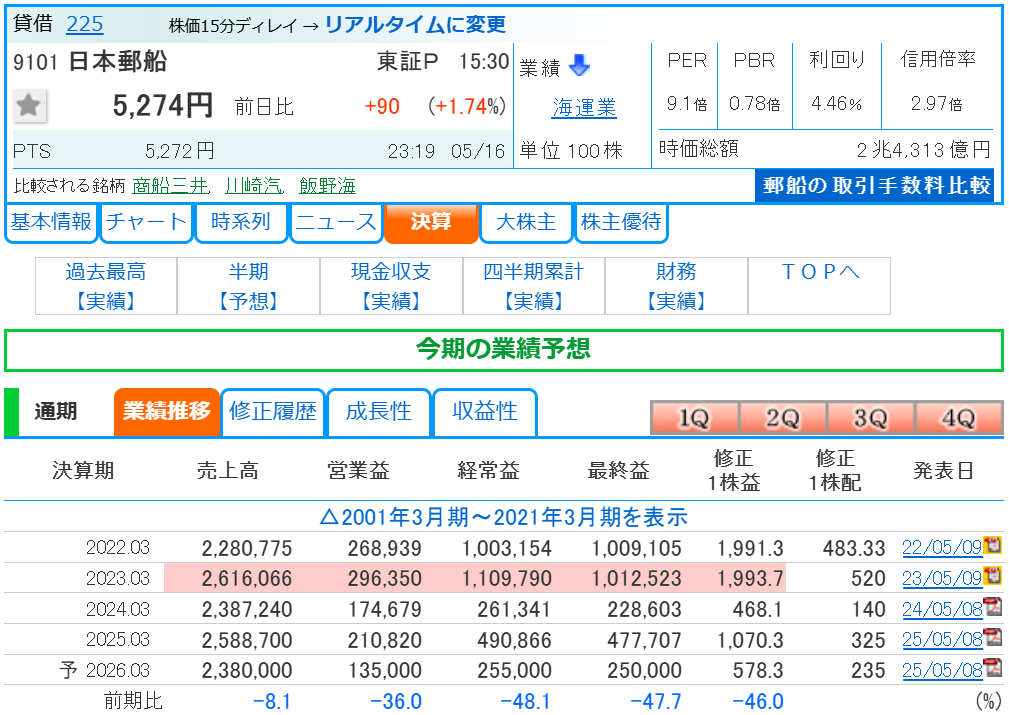Jump to 過去最高【実績】 section

coord(106,286)
